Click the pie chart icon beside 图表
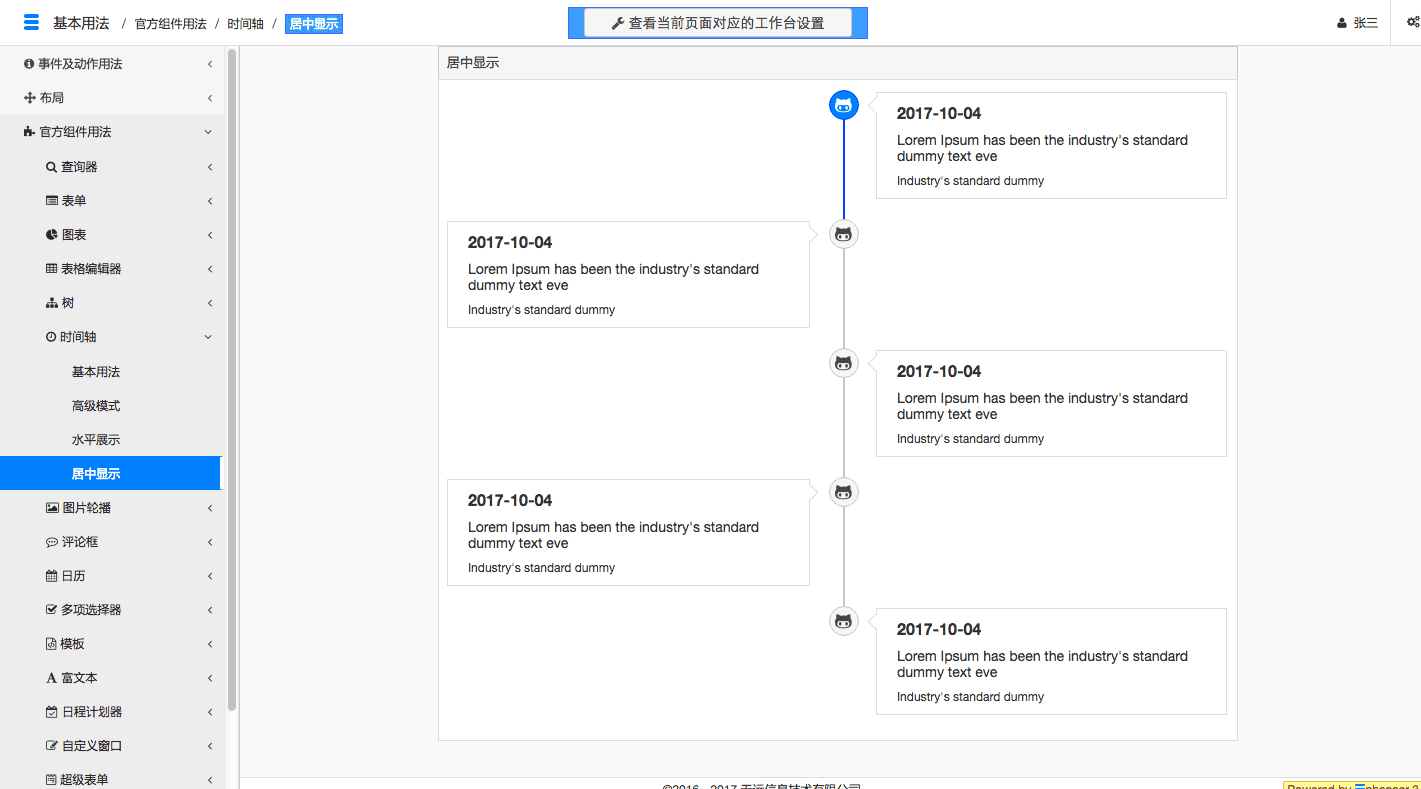Screen dimensions: 1421x789 [52, 235]
